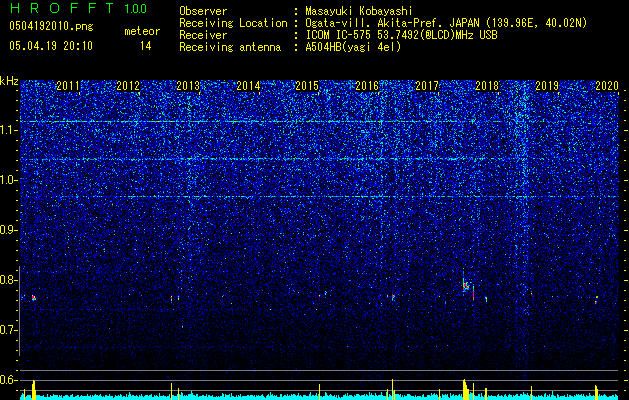Viewport: 629px width, 400px height.
Task: Click the date stamp 05.04.19 20:10
Action: pyautogui.click(x=51, y=46)
